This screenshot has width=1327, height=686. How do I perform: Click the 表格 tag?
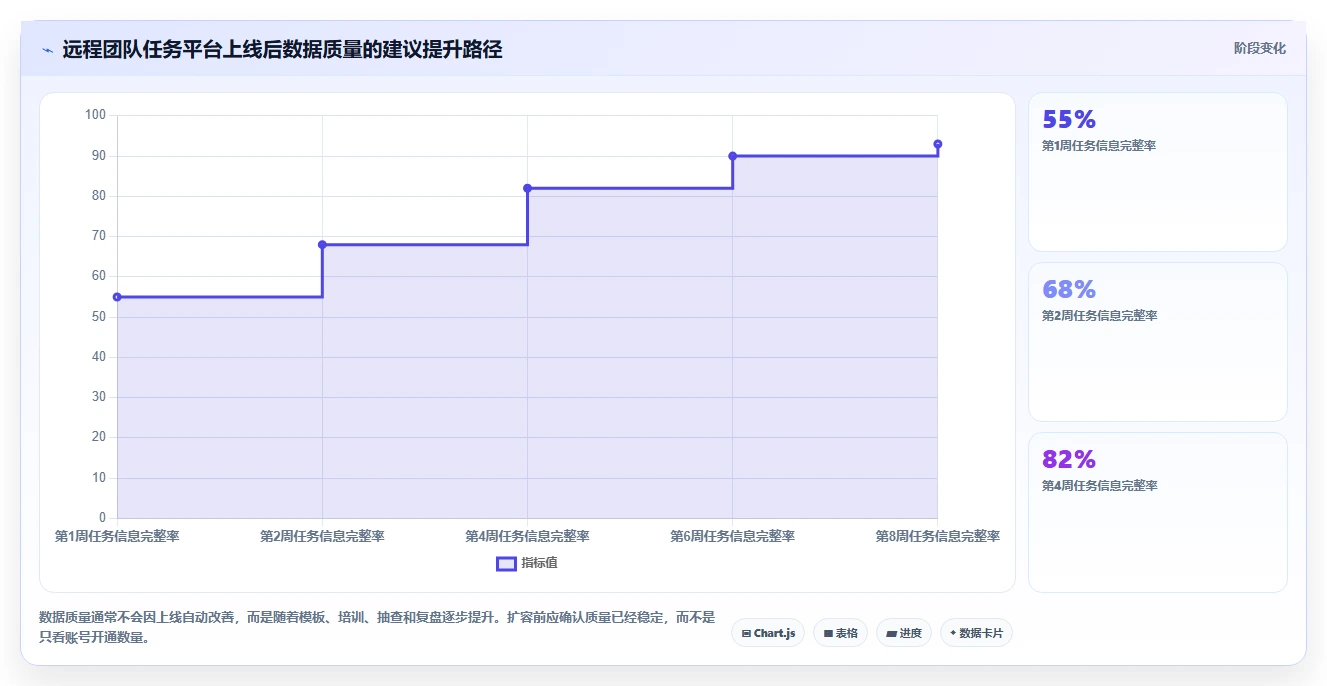click(x=841, y=633)
